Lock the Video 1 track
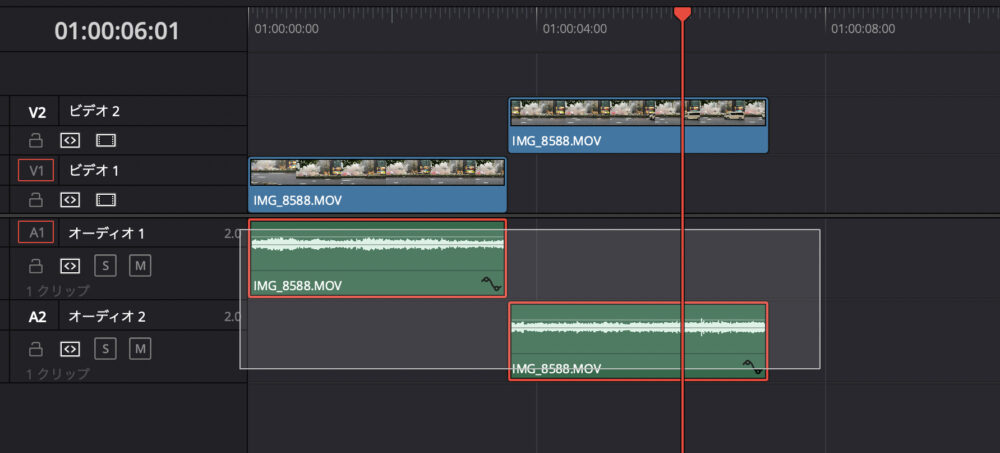This screenshot has height=453, width=1000. (x=36, y=200)
